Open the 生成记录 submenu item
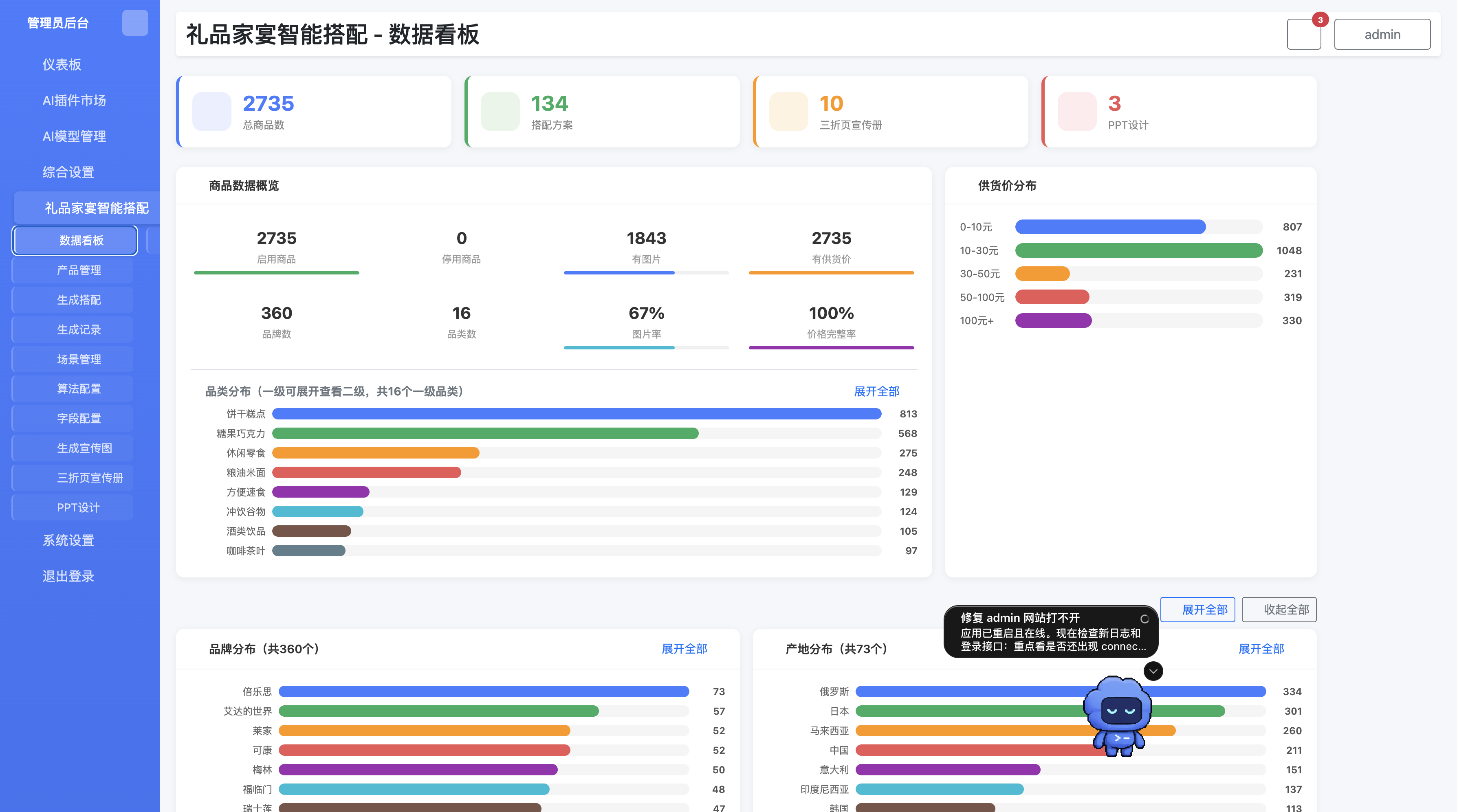 tap(73, 330)
